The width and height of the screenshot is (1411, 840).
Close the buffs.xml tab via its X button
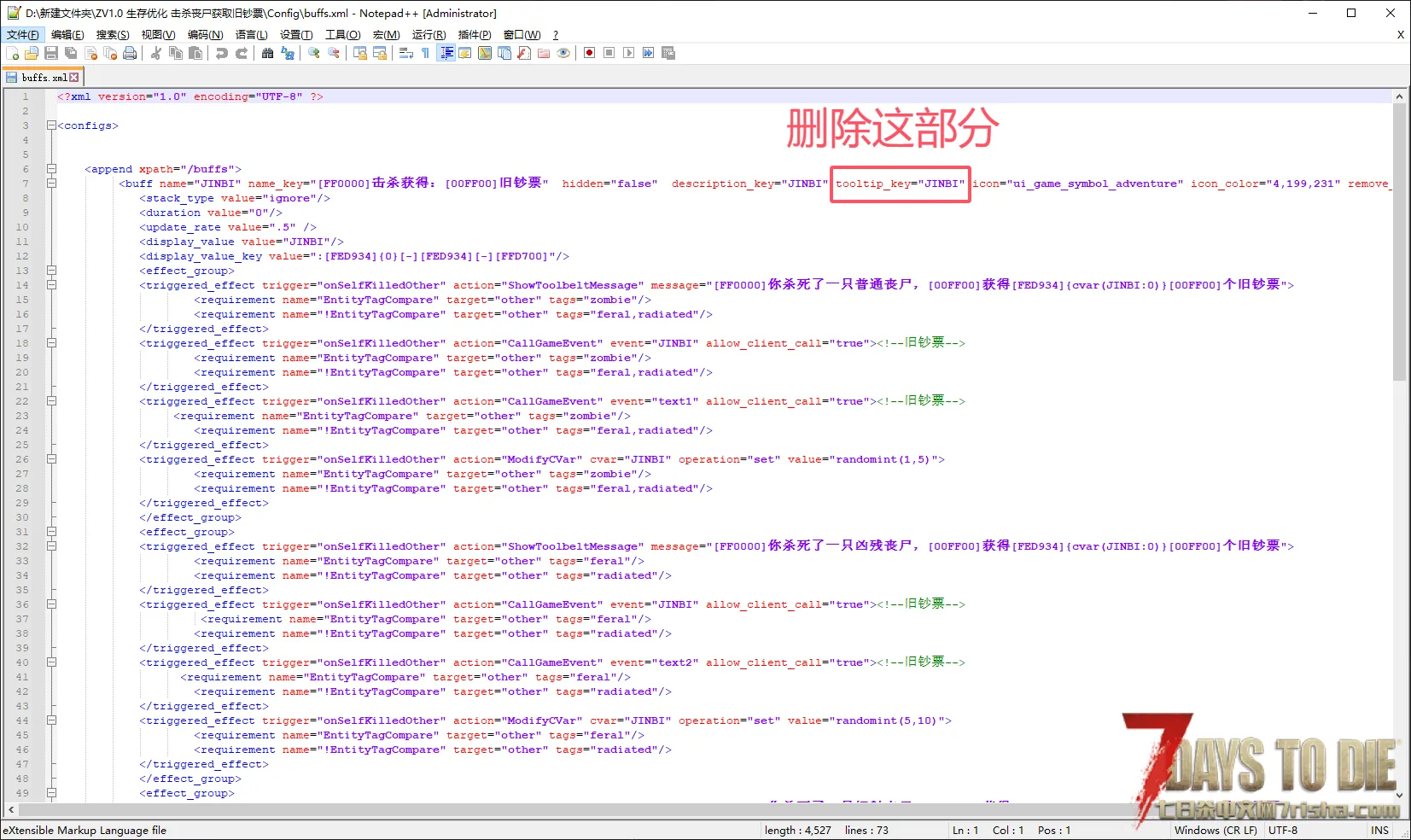pyautogui.click(x=74, y=78)
